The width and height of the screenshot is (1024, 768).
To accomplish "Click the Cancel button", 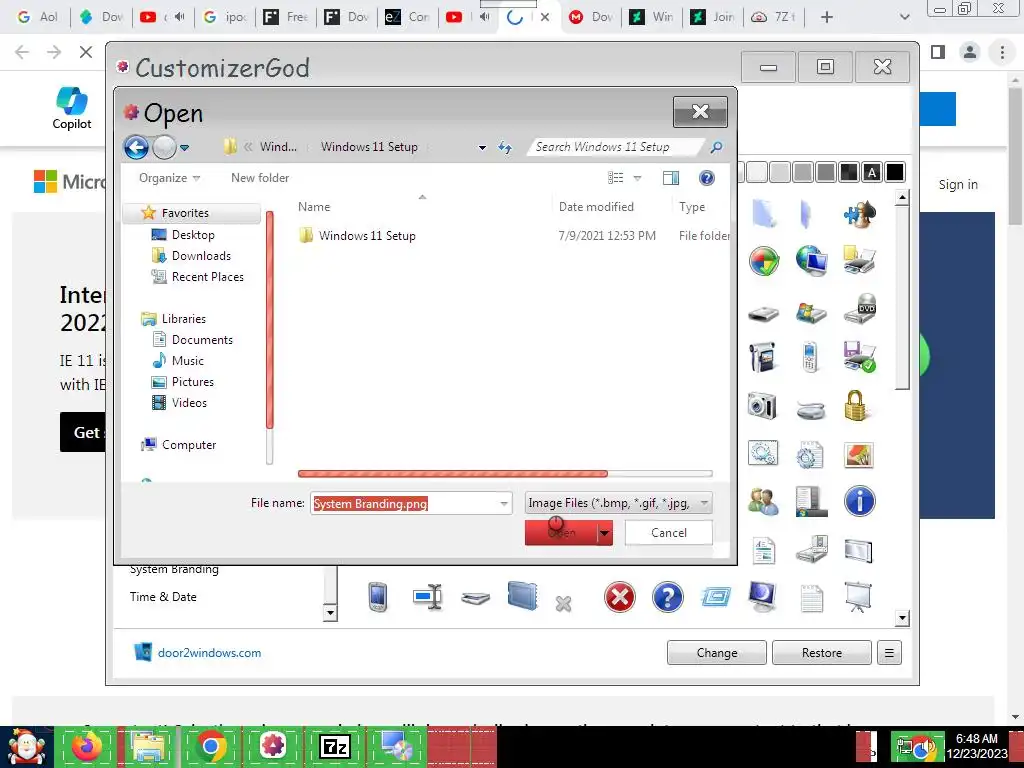I will (x=669, y=533).
